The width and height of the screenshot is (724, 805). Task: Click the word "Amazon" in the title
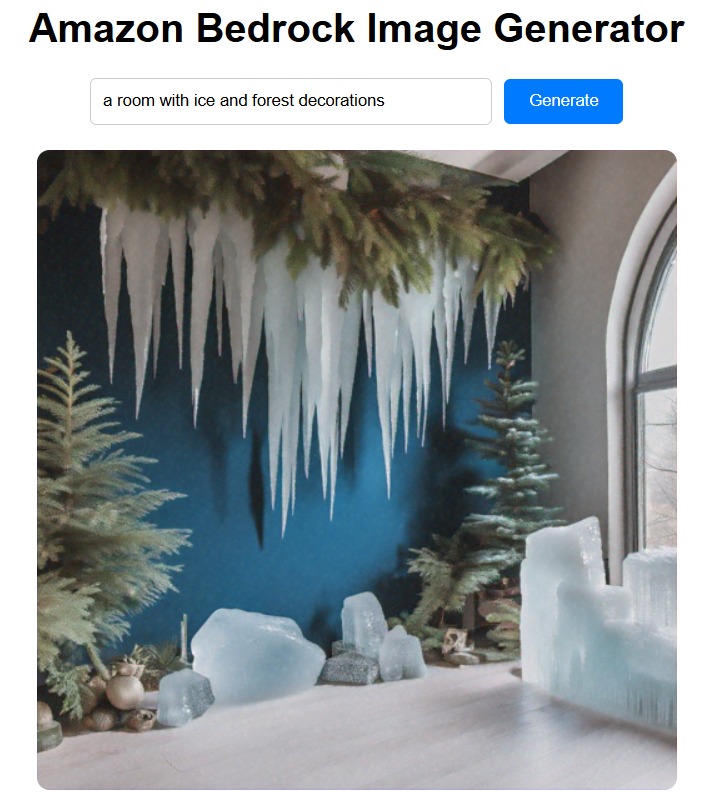click(106, 28)
